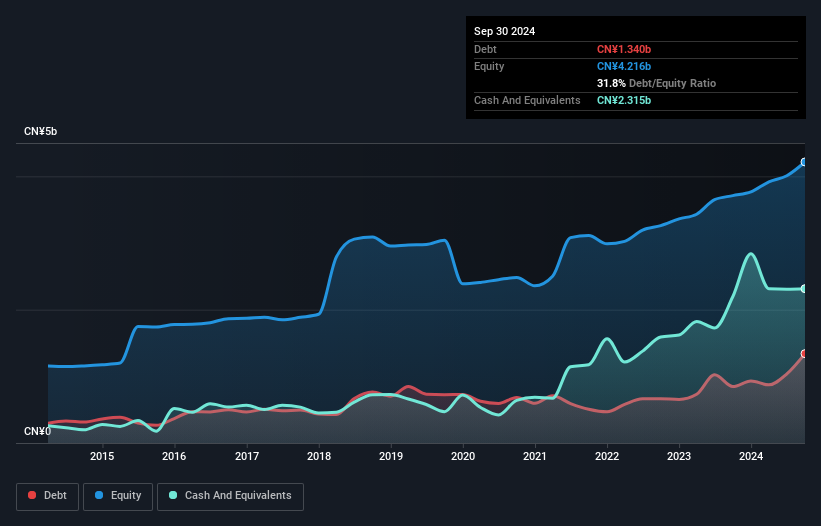This screenshot has width=821, height=526.
Task: Toggle the Debt series legend button
Action: (48, 496)
